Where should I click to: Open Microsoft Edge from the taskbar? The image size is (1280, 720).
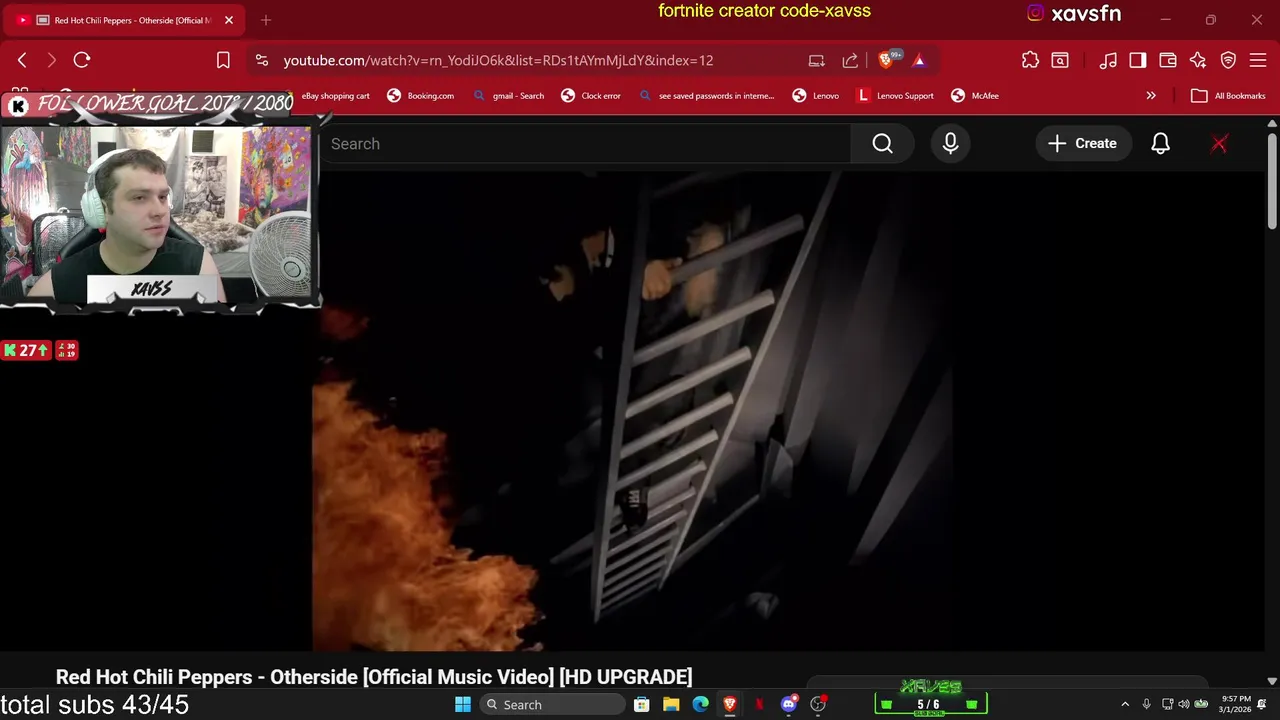click(x=700, y=705)
